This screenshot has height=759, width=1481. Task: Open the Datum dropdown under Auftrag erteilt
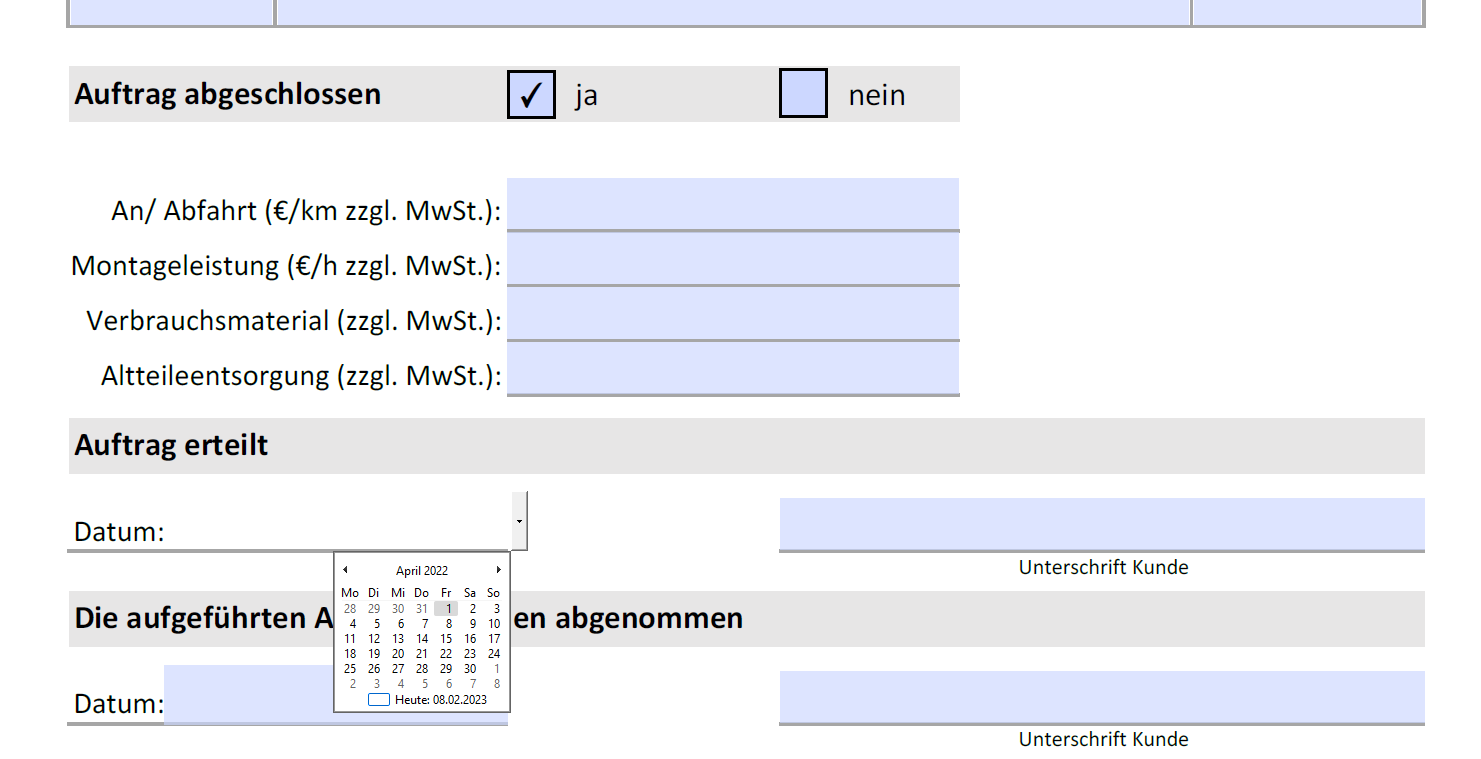[x=519, y=521]
